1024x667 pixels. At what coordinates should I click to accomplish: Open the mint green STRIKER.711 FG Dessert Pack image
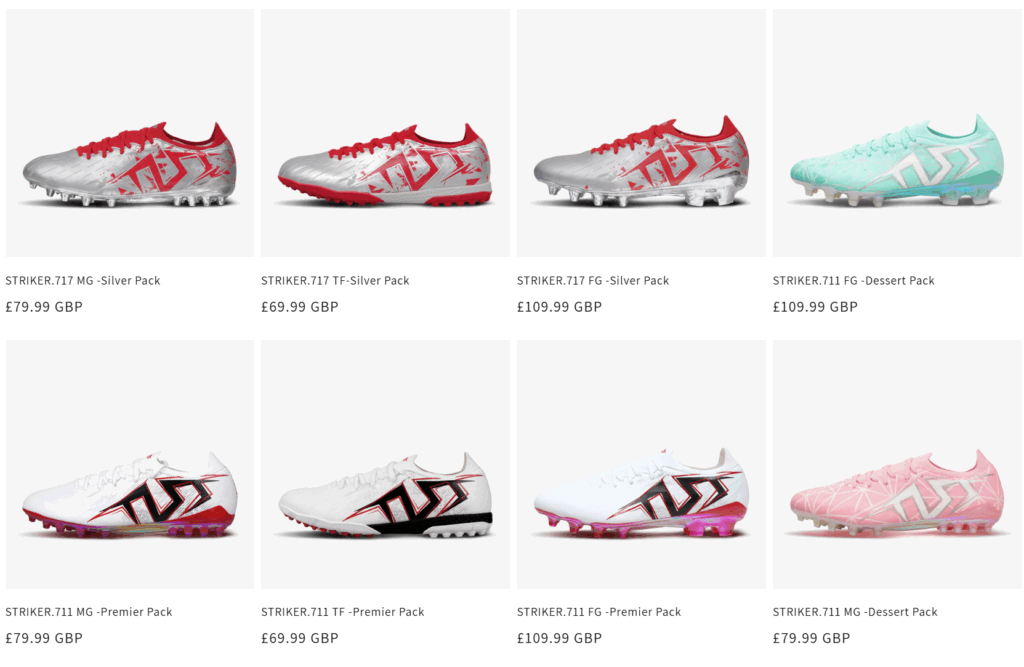click(897, 133)
